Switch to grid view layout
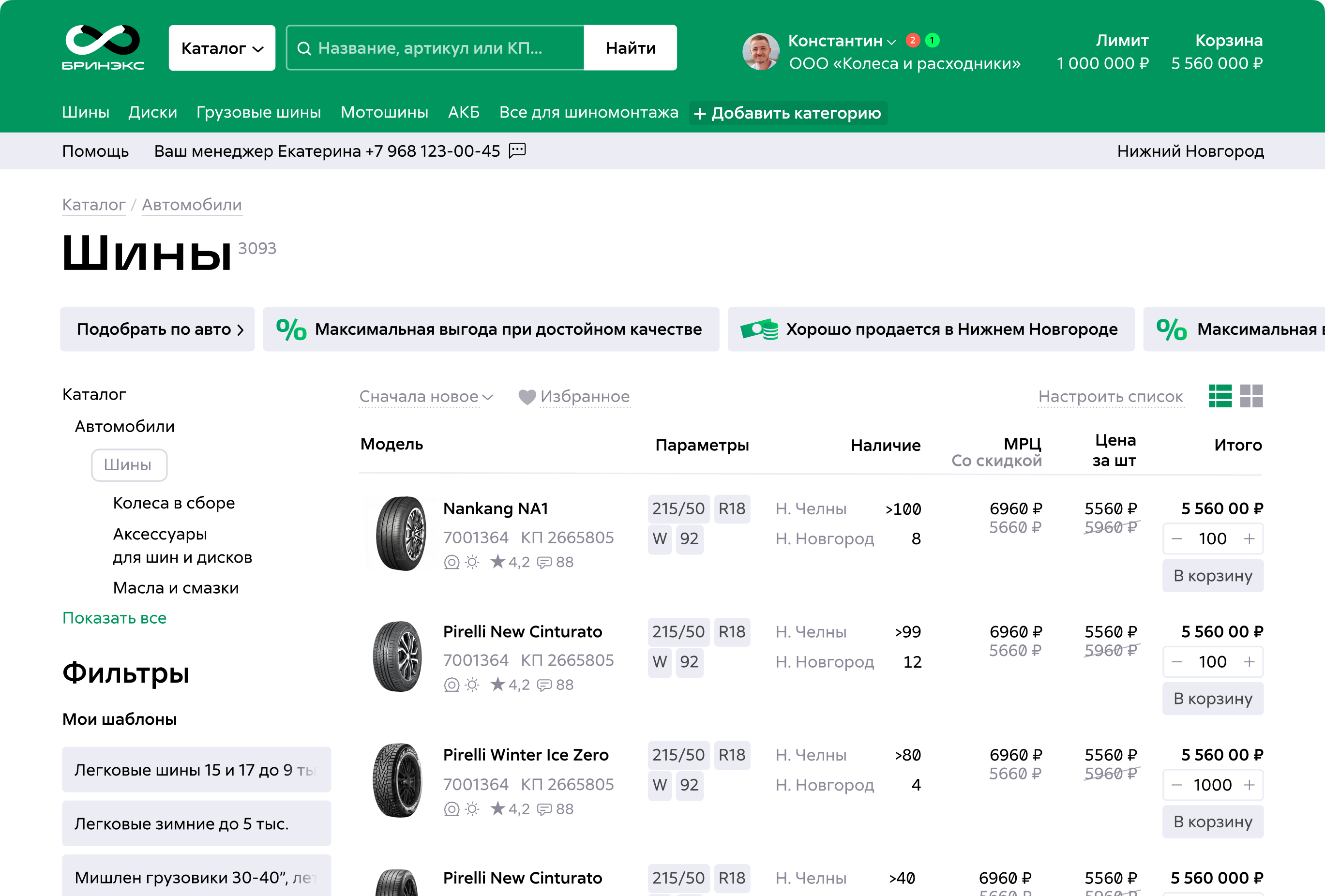 (x=1251, y=396)
